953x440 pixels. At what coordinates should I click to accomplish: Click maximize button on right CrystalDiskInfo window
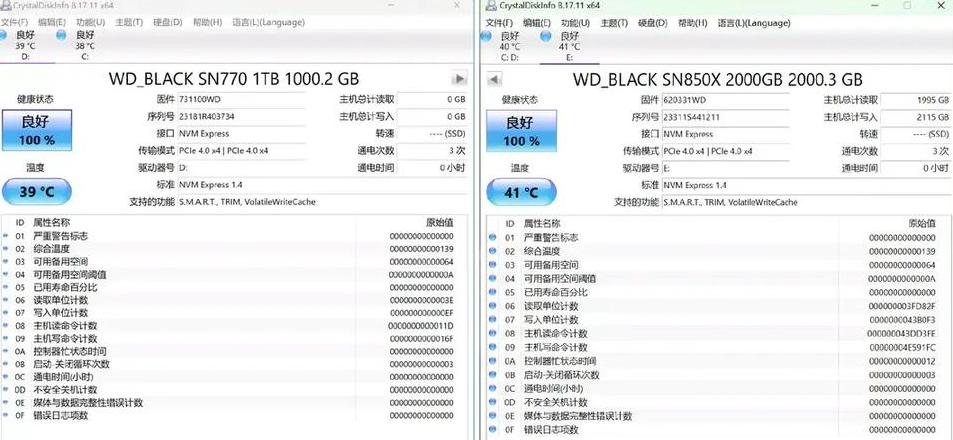tap(907, 5)
